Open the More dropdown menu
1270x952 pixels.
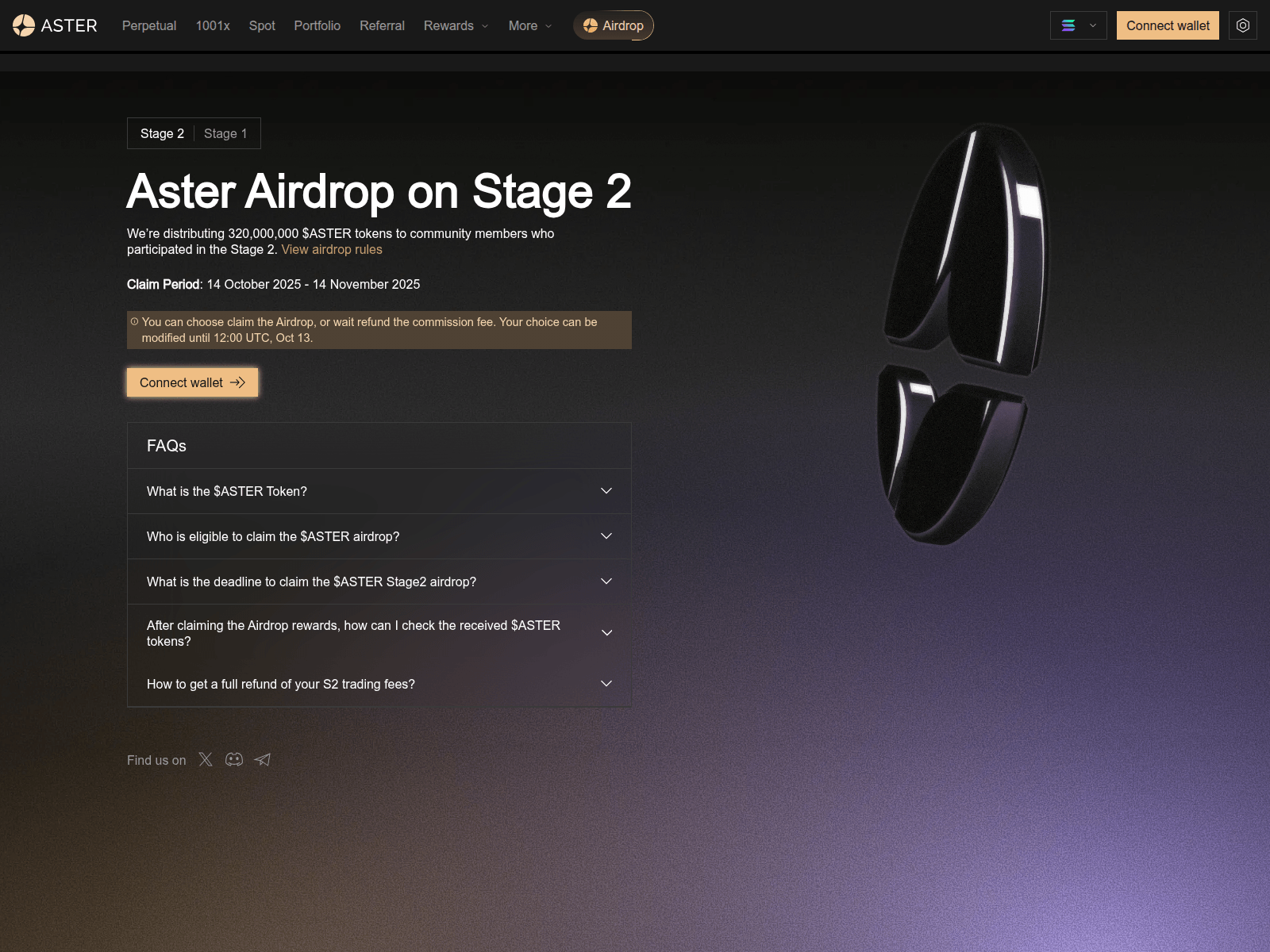[x=529, y=25]
